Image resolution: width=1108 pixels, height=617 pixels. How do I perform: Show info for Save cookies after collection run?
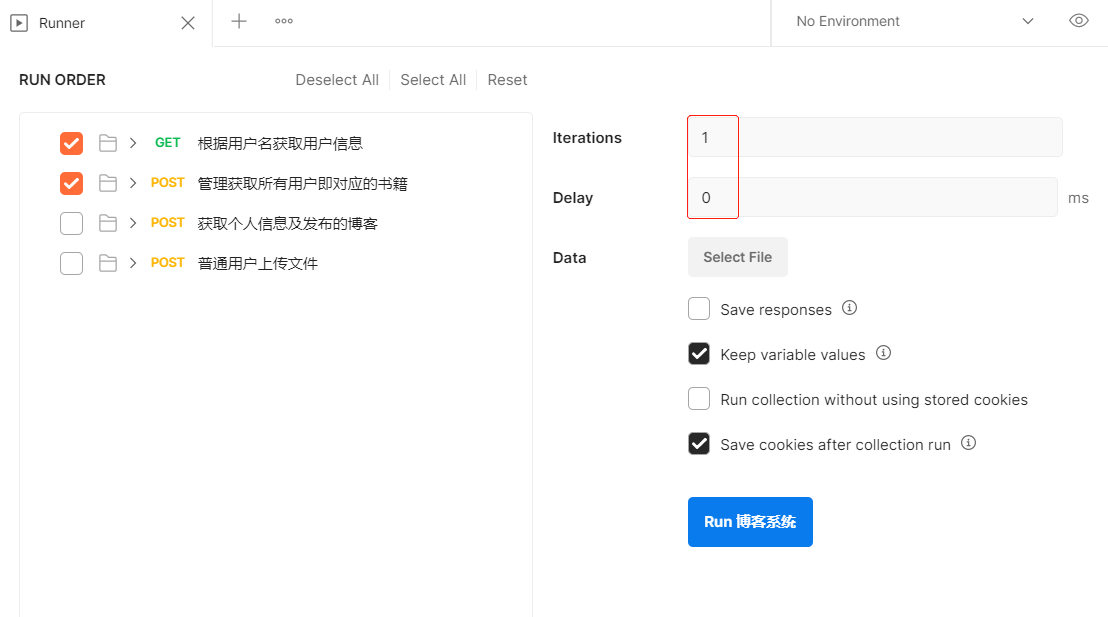(969, 442)
